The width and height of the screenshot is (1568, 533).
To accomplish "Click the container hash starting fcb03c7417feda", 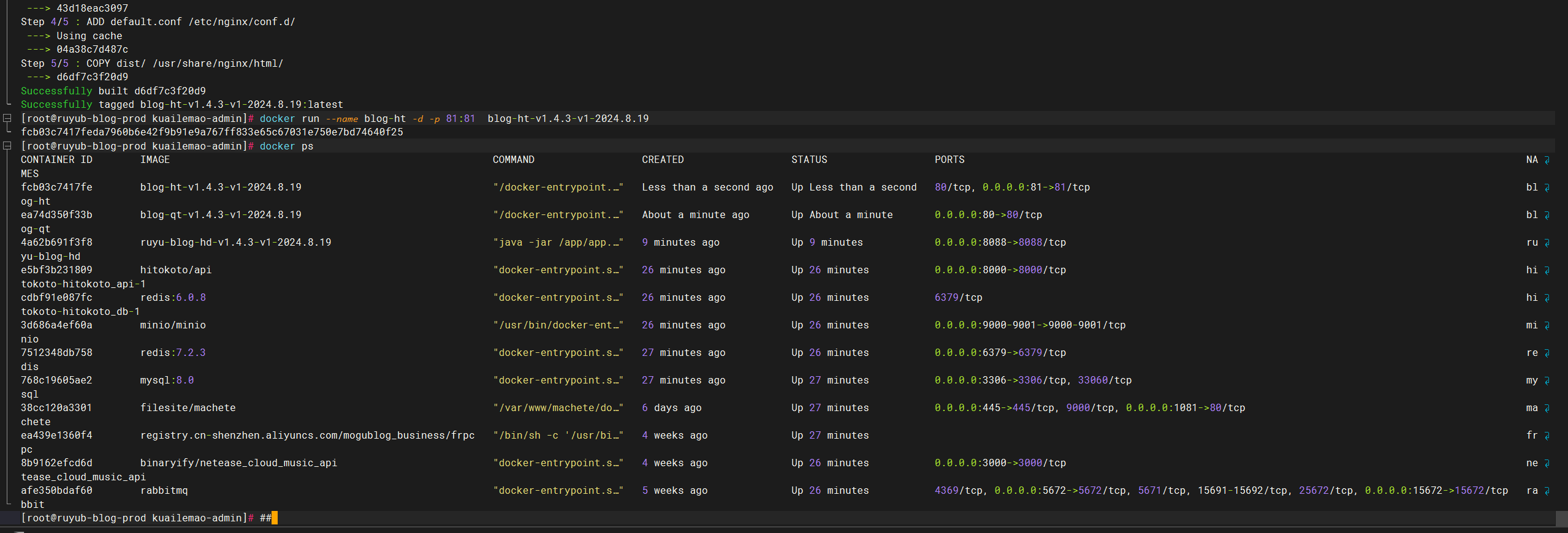I will (x=212, y=132).
